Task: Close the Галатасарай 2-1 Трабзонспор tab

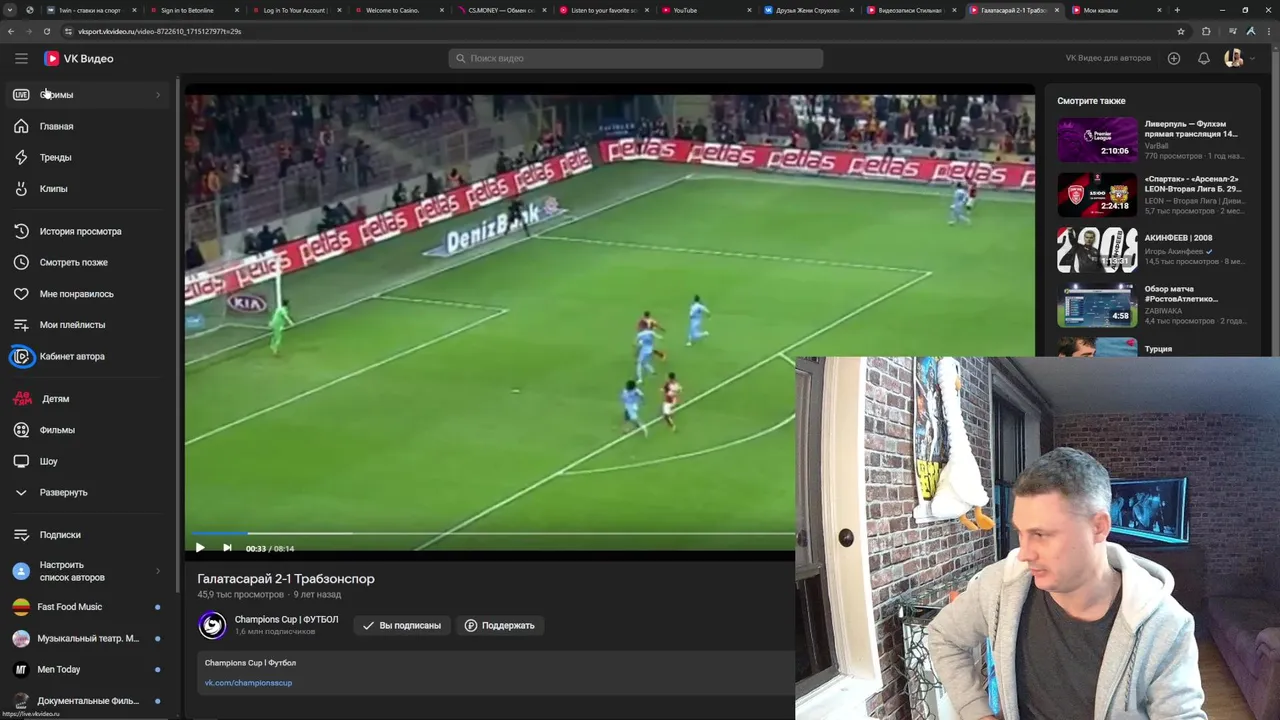Action: click(x=1057, y=10)
